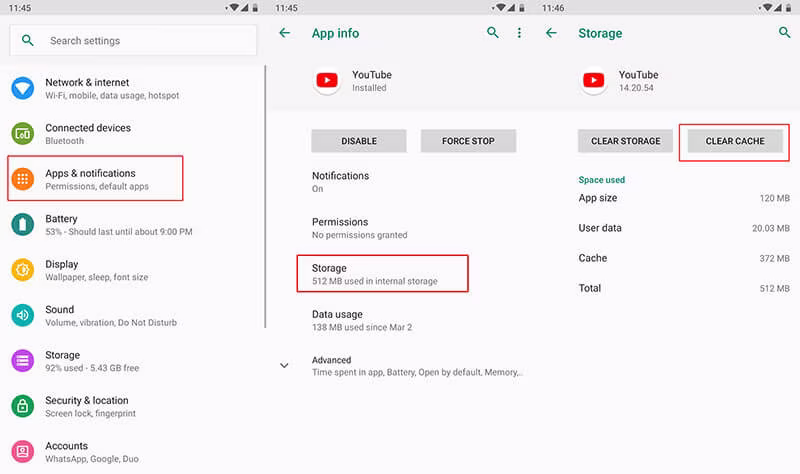Image resolution: width=800 pixels, height=474 pixels.
Task: Open the Battery icon entry
Action: 22,224
